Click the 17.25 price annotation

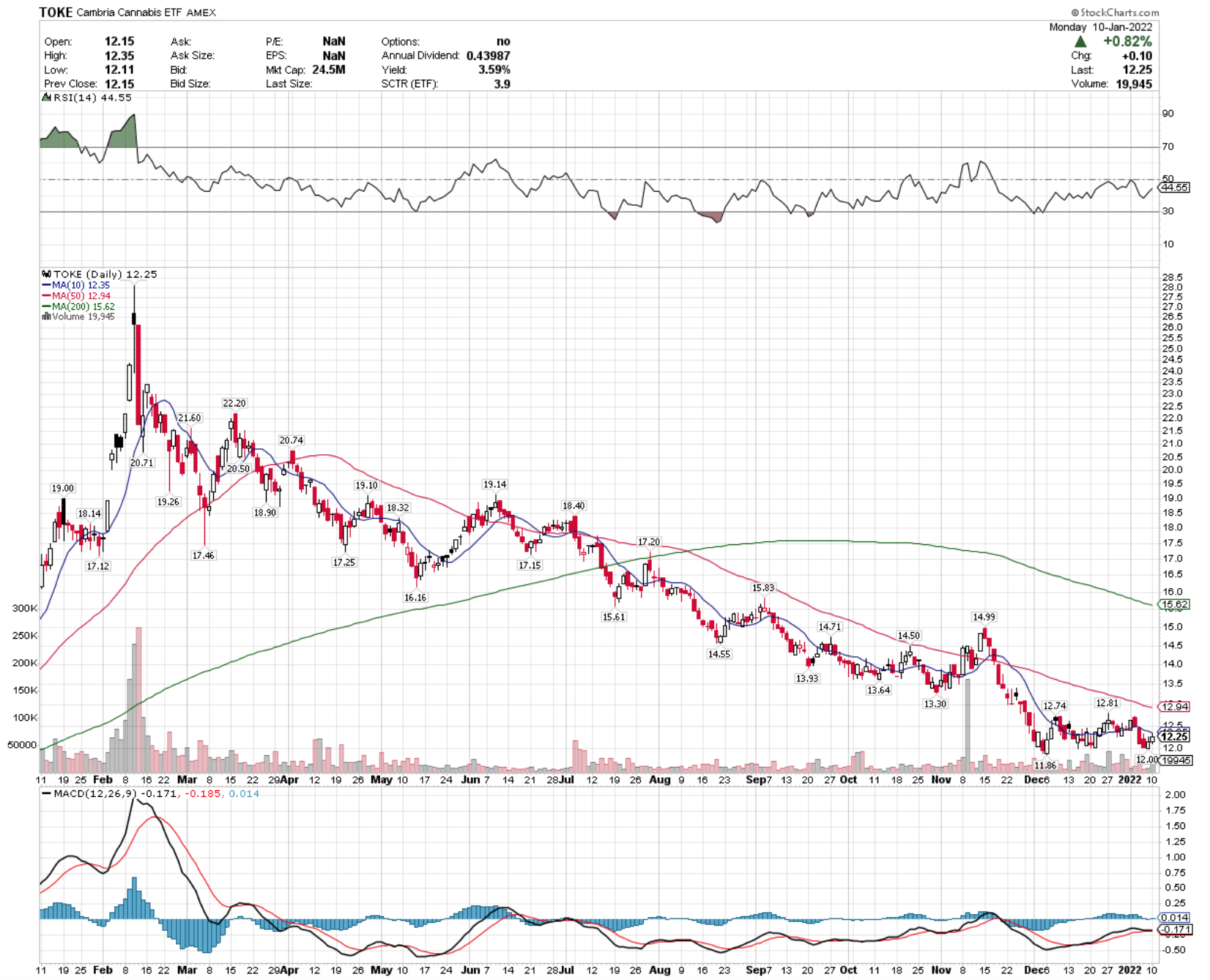tap(344, 563)
